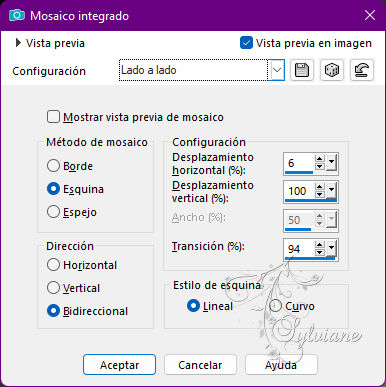This screenshot has width=386, height=387.
Task: Click the Cancelar button
Action: (x=200, y=365)
